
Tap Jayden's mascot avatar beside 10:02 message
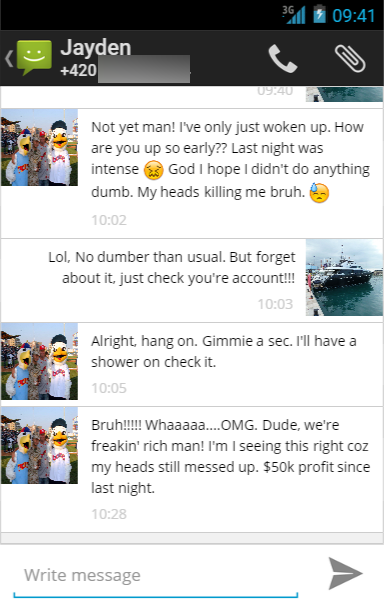(39, 147)
